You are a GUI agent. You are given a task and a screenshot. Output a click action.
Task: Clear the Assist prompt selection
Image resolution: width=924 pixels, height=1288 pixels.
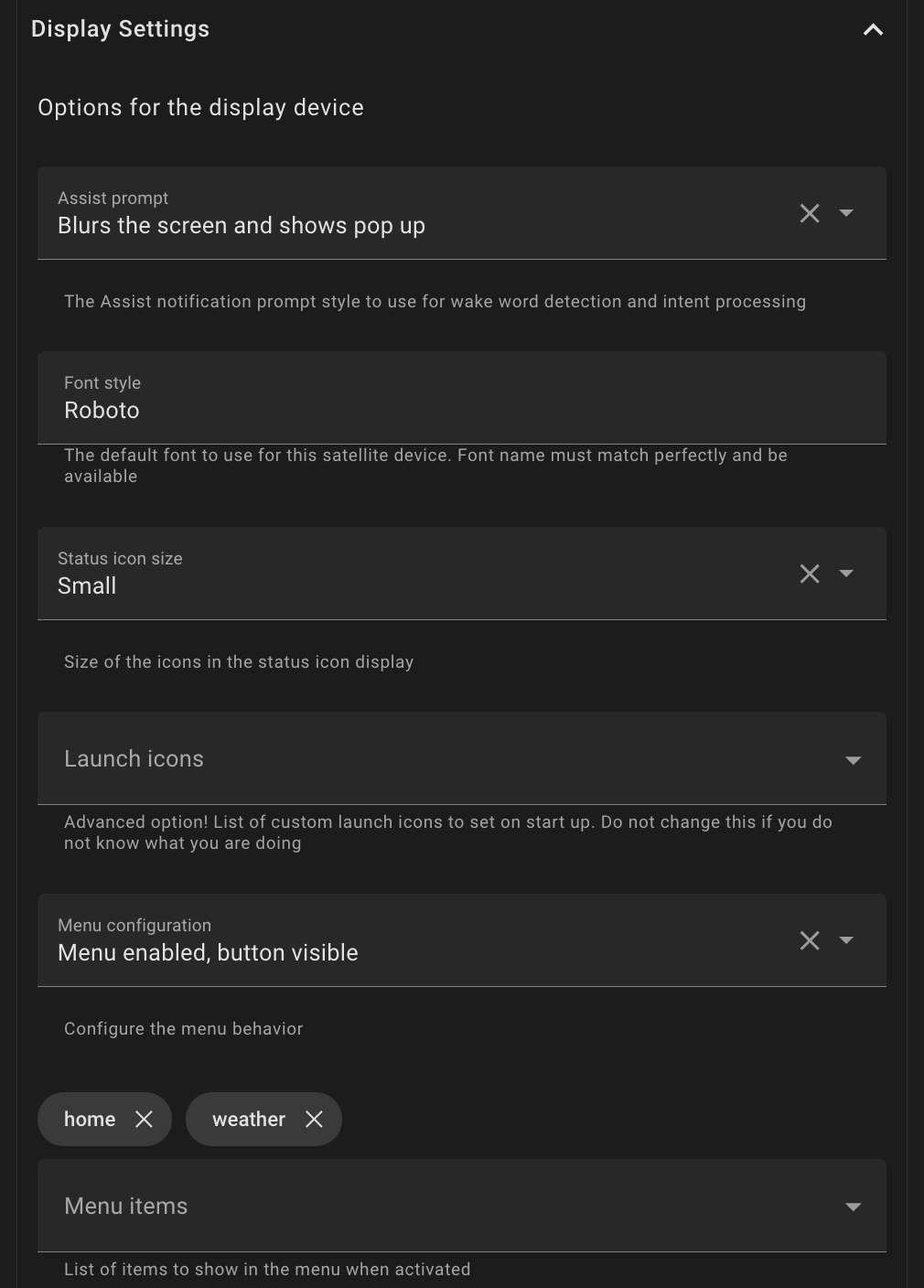coord(810,213)
